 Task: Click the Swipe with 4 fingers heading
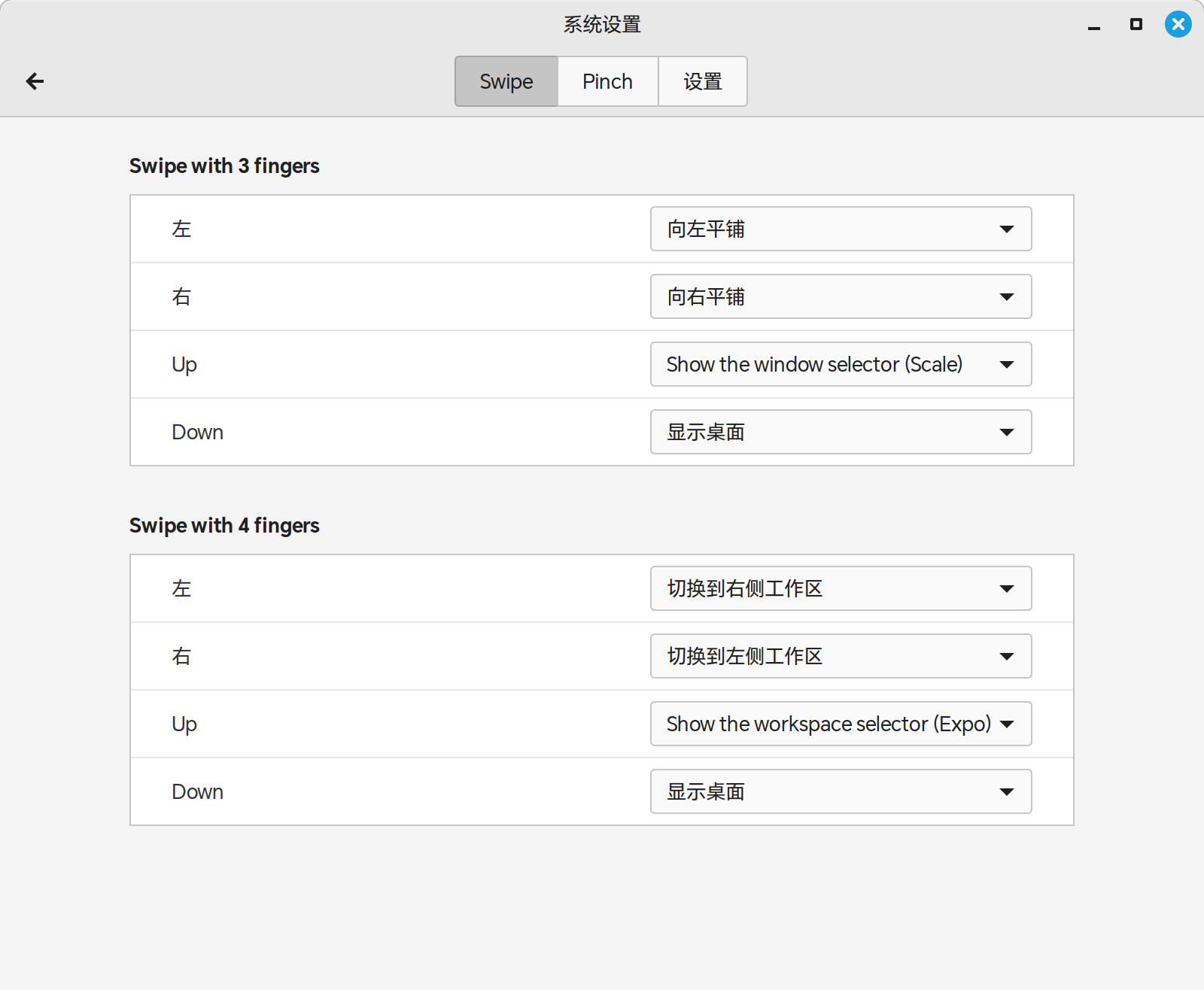click(x=224, y=525)
